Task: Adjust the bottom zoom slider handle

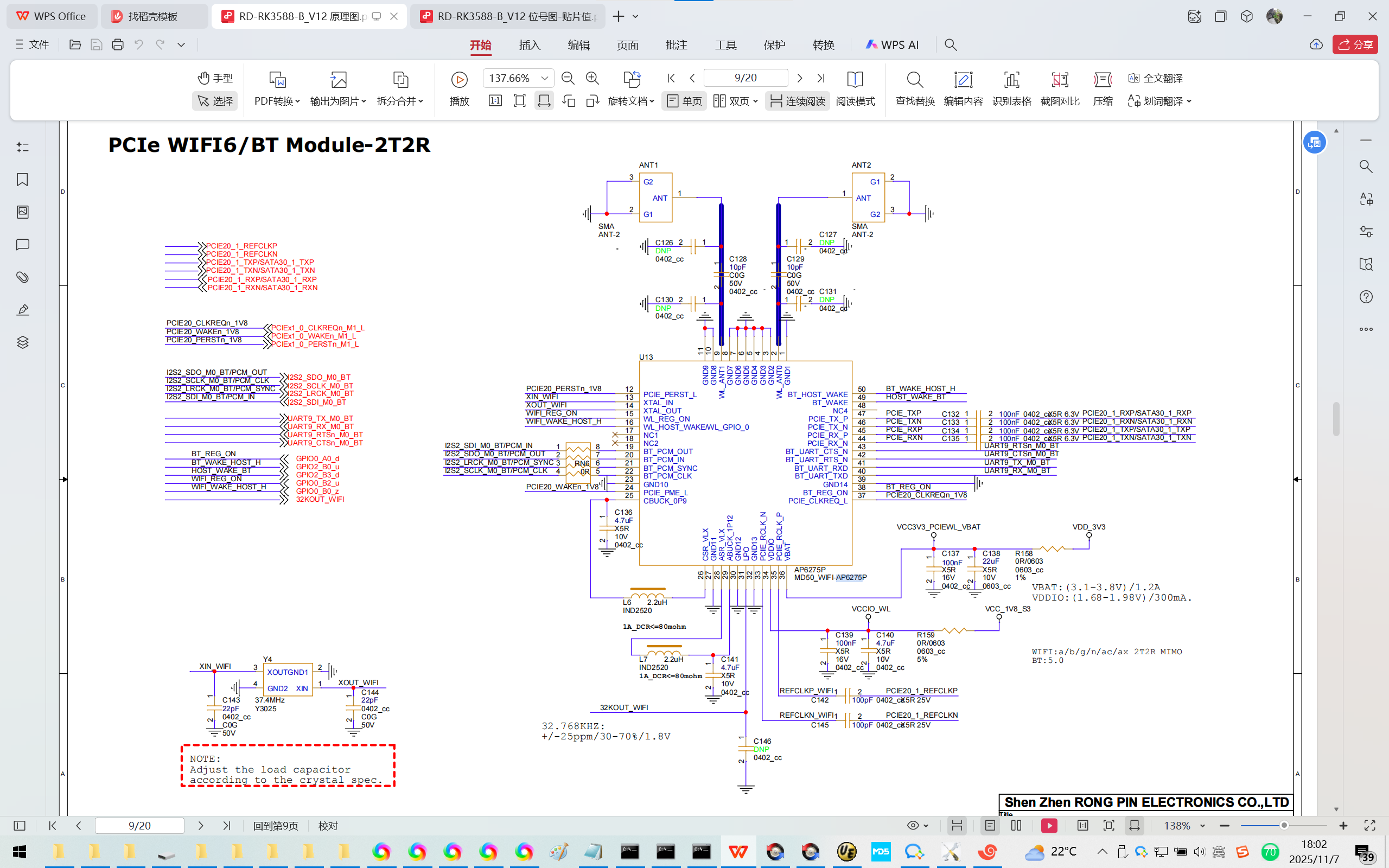Action: pos(1284,826)
